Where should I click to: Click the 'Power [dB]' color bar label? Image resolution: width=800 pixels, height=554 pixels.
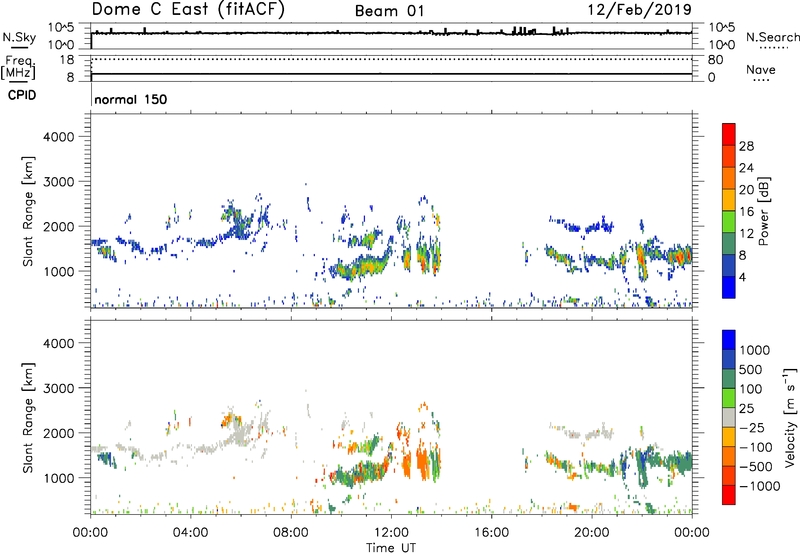pos(764,211)
